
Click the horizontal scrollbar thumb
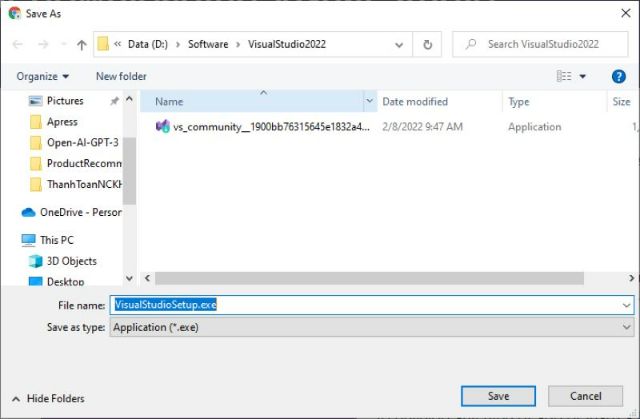pos(369,278)
